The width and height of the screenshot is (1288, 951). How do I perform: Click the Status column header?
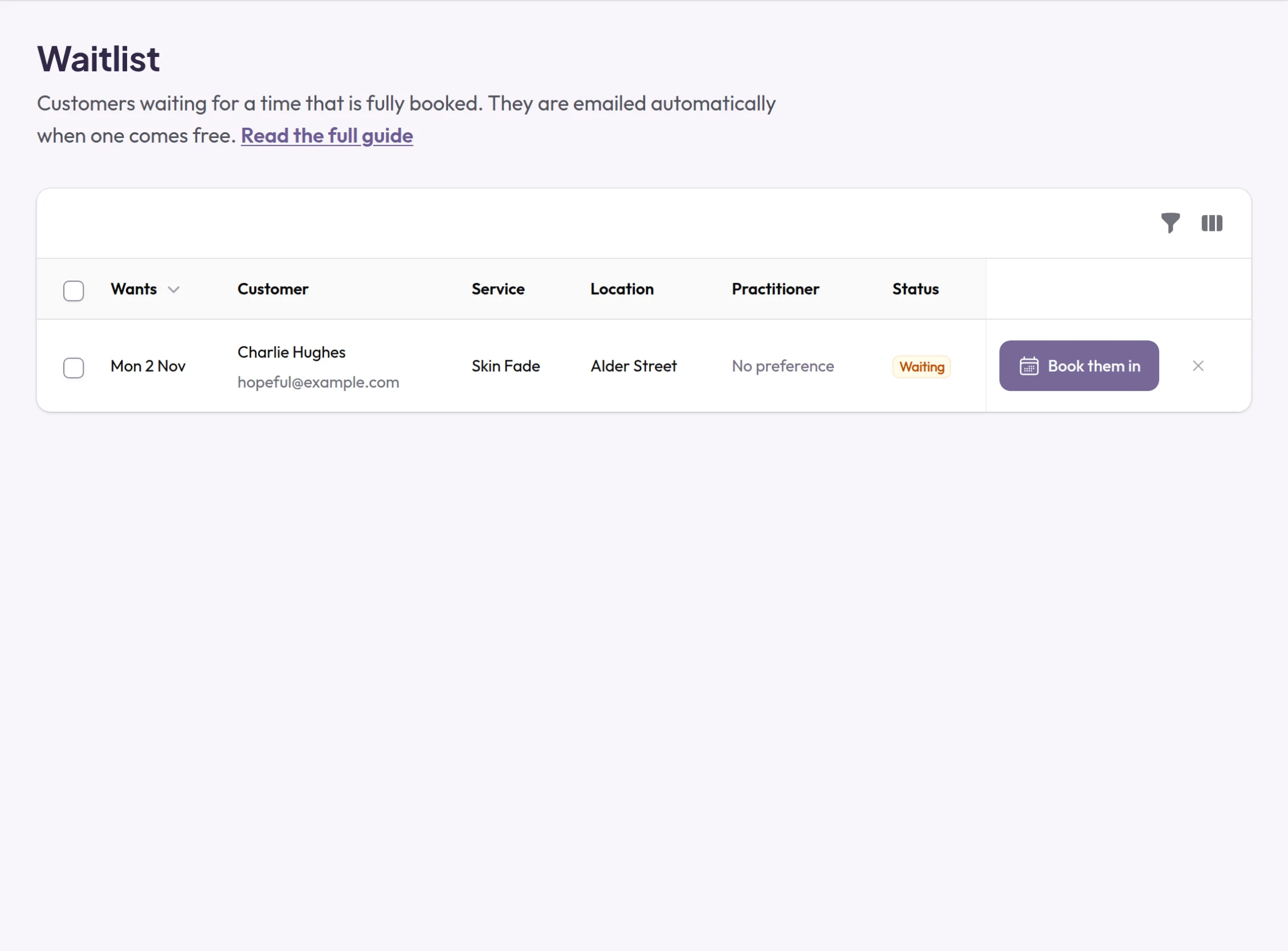pyautogui.click(x=915, y=289)
